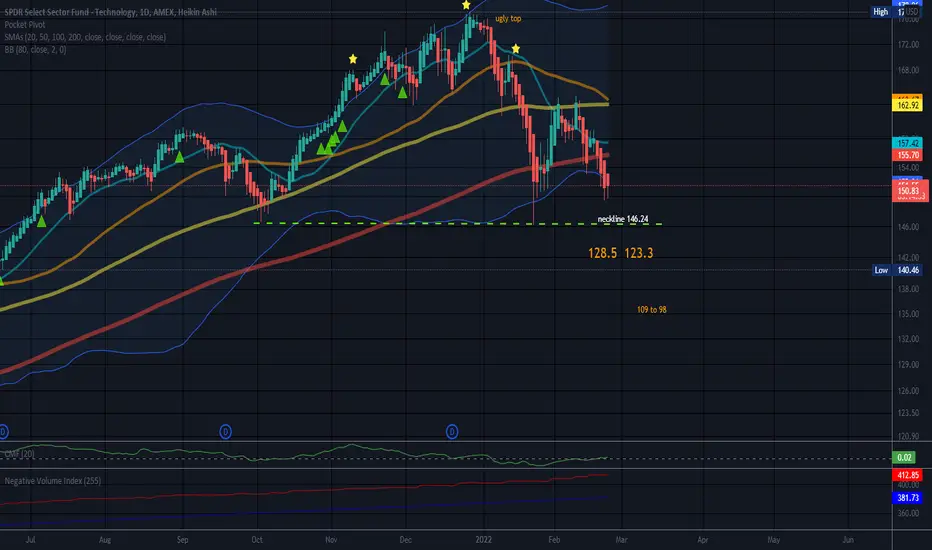Click the Mar label on time axis
Viewport: 932px width, 550px height.
[x=621, y=540]
